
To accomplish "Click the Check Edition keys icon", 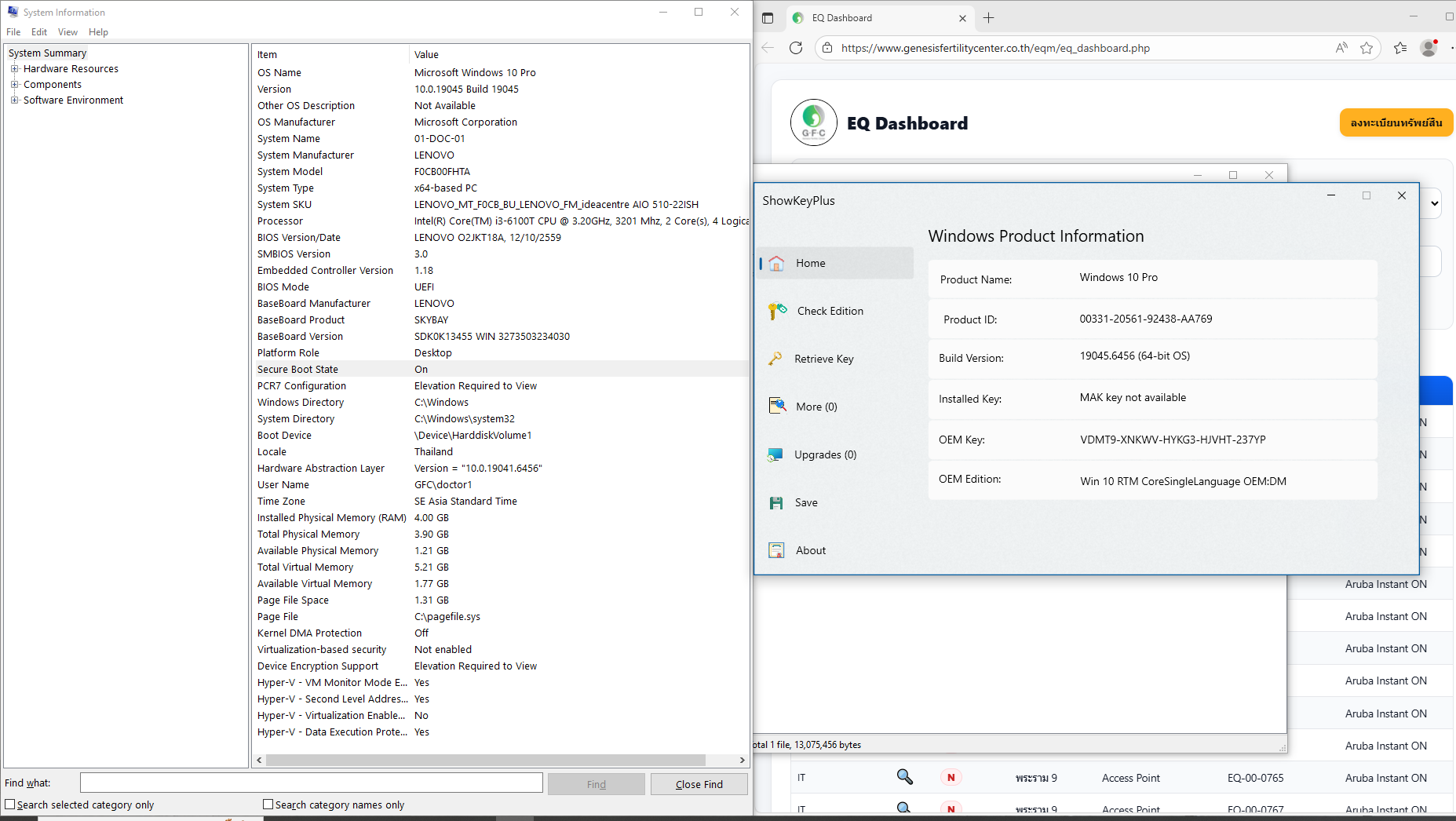I will point(776,312).
